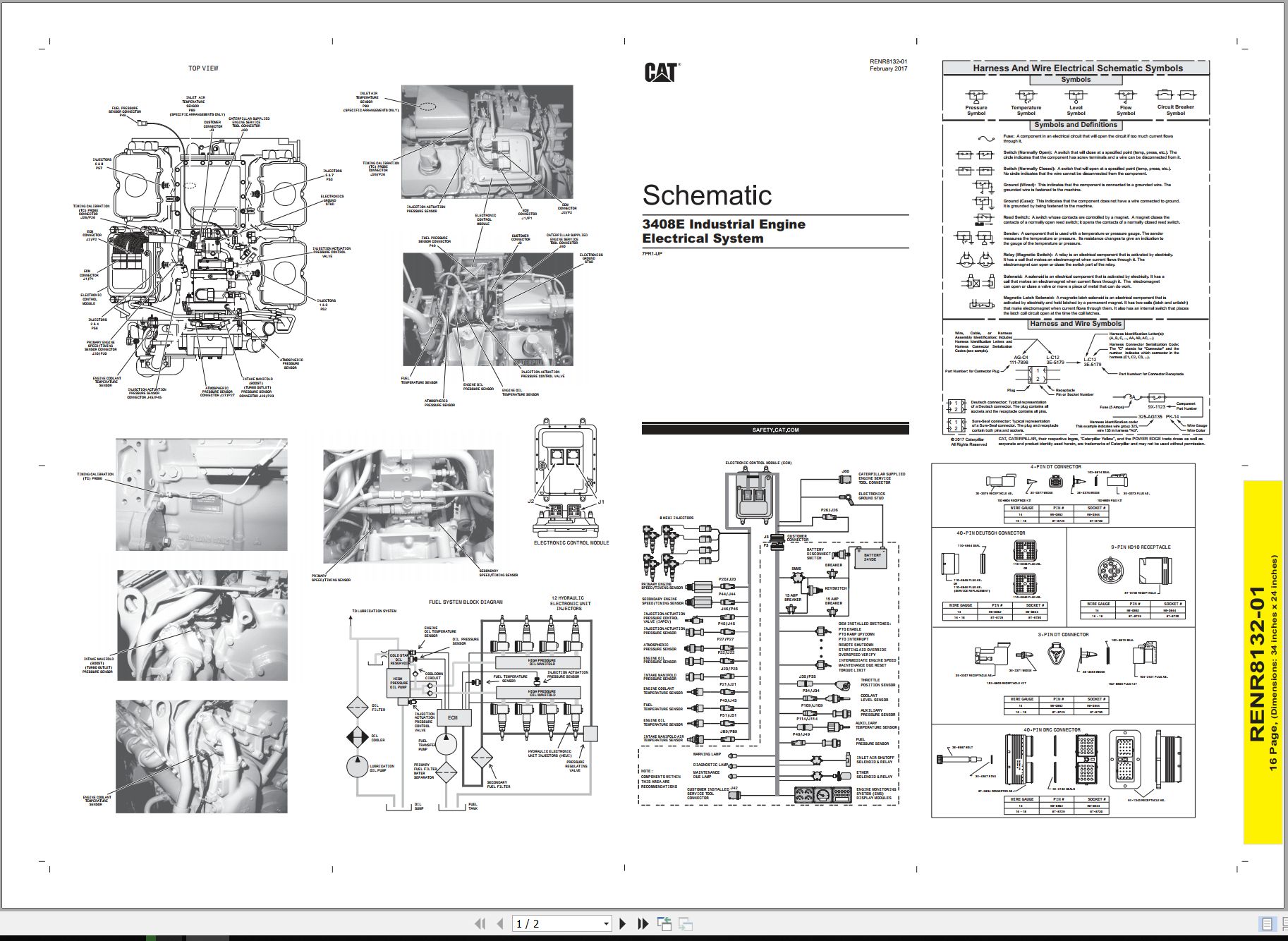The height and width of the screenshot is (941, 1288).
Task: Click the 40-PIN DRC CONNECTOR title
Action: tap(1052, 730)
